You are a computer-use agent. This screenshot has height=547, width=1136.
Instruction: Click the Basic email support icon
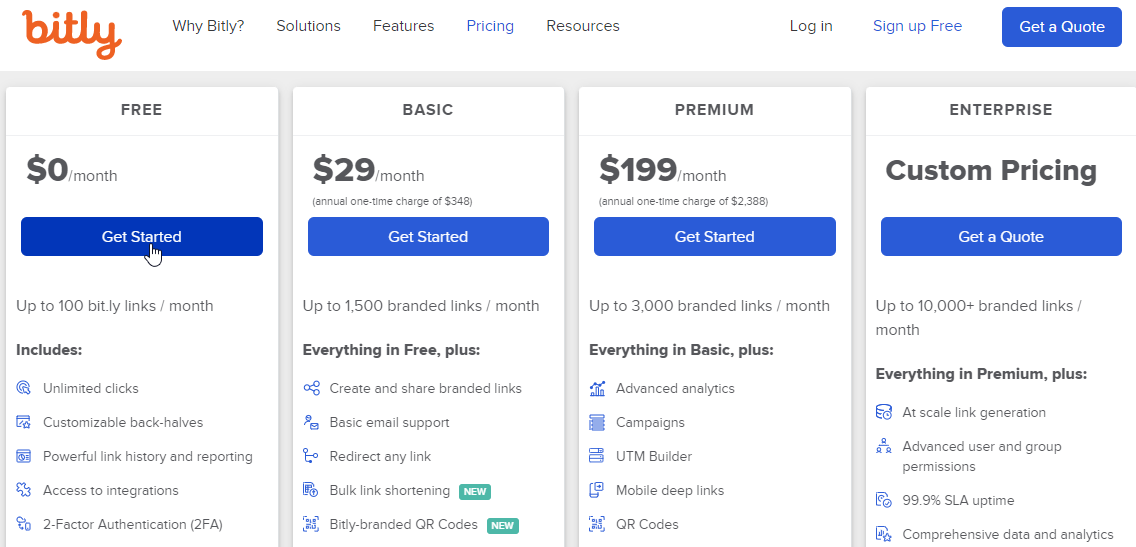tap(311, 422)
